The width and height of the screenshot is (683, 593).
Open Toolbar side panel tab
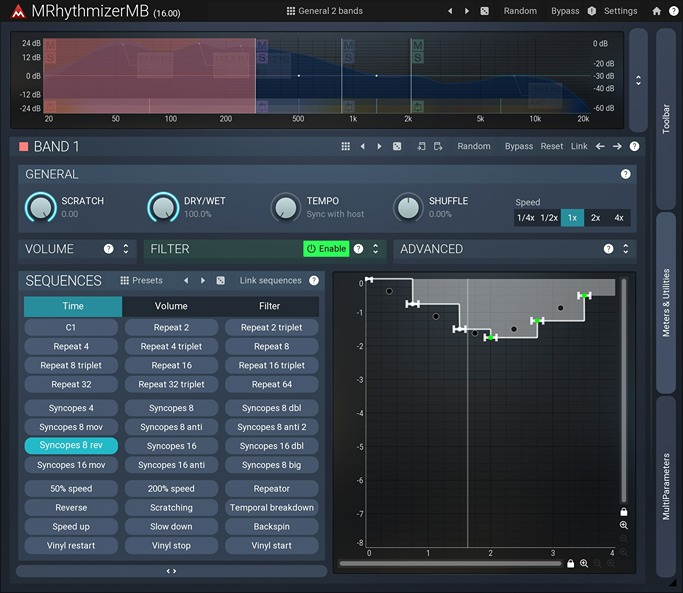666,119
